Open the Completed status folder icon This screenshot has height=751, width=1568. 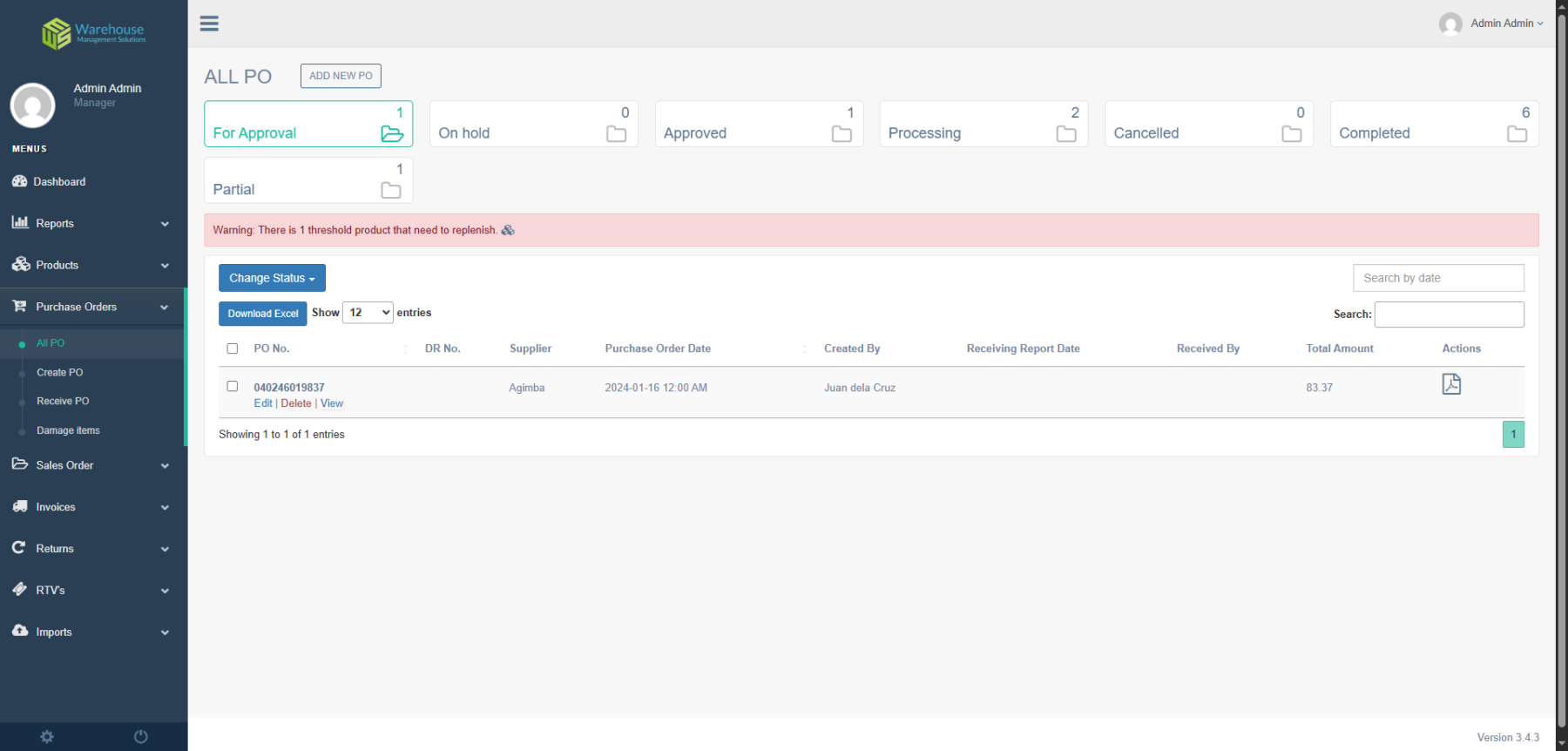click(x=1517, y=133)
